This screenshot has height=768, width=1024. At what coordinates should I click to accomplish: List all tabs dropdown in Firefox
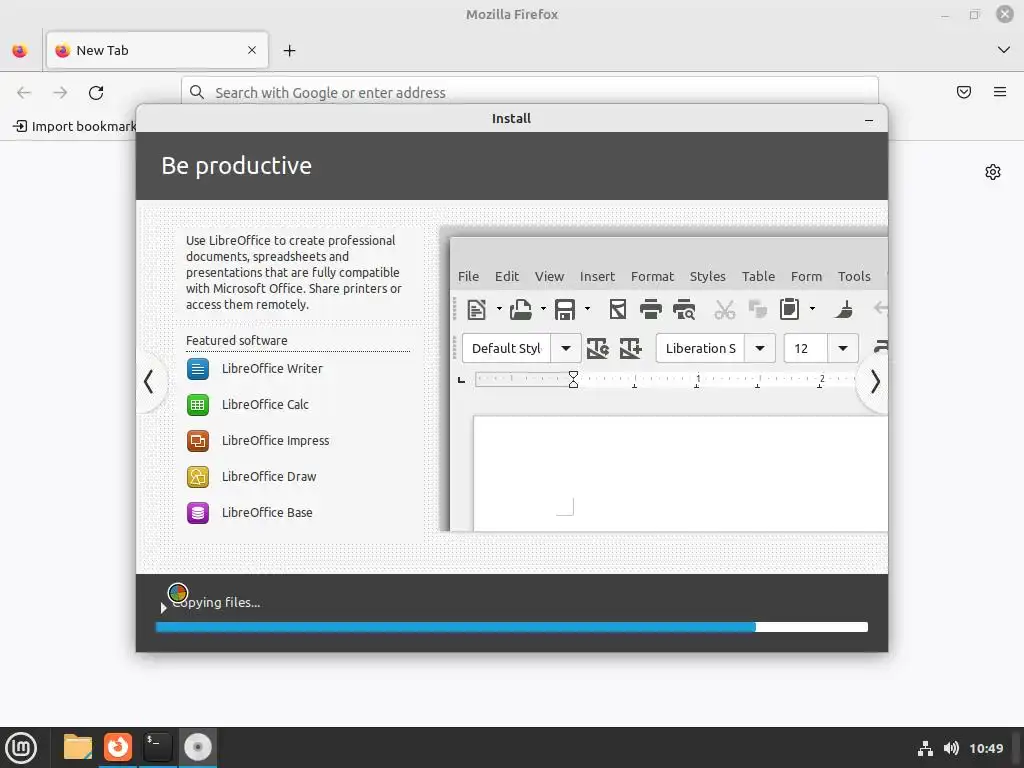[1004, 50]
